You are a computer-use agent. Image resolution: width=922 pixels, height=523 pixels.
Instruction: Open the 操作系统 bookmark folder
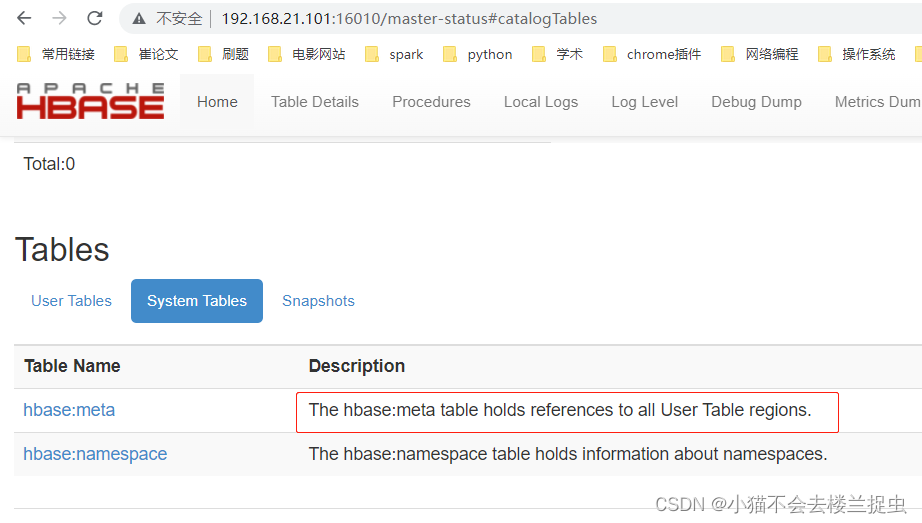pos(857,54)
